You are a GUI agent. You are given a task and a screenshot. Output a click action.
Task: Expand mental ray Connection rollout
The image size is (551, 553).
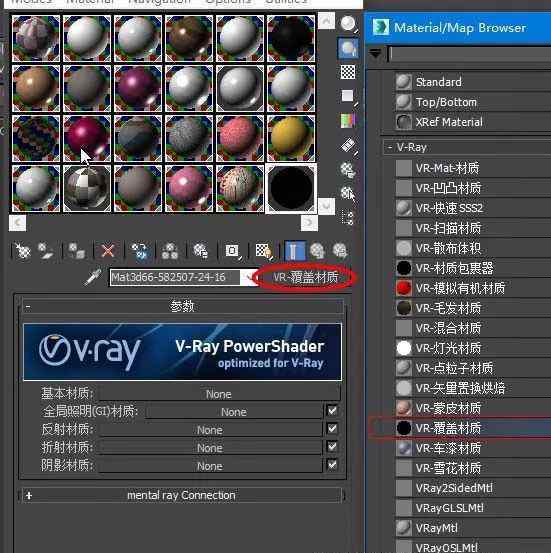click(x=182, y=495)
